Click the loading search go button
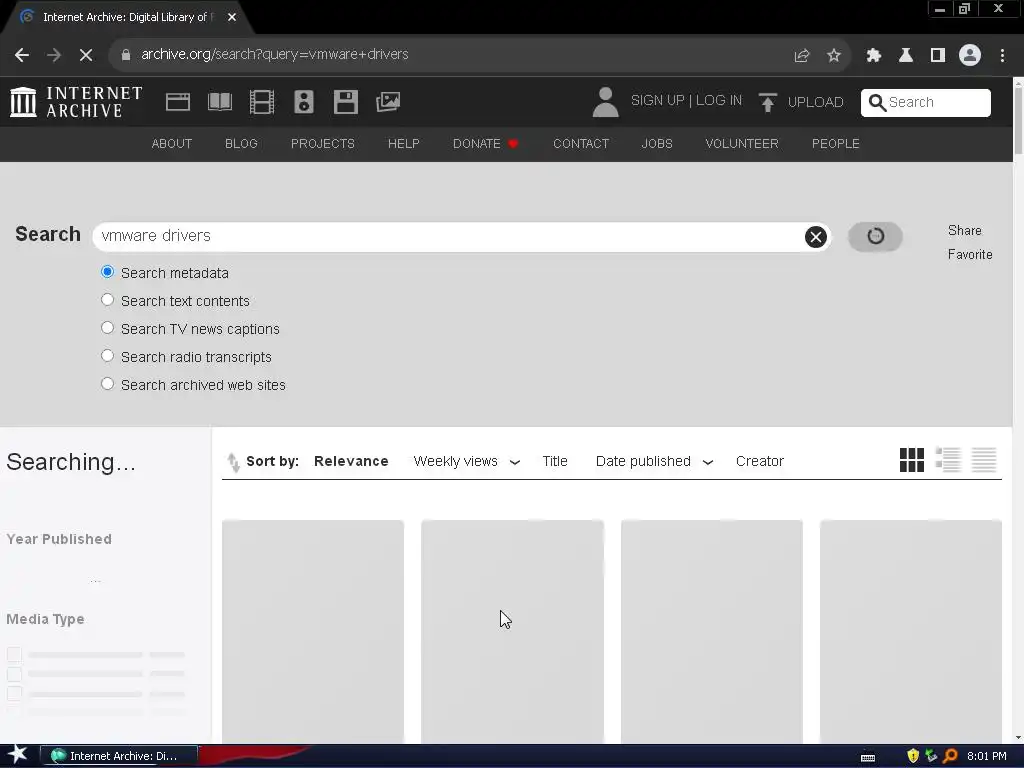 point(875,236)
